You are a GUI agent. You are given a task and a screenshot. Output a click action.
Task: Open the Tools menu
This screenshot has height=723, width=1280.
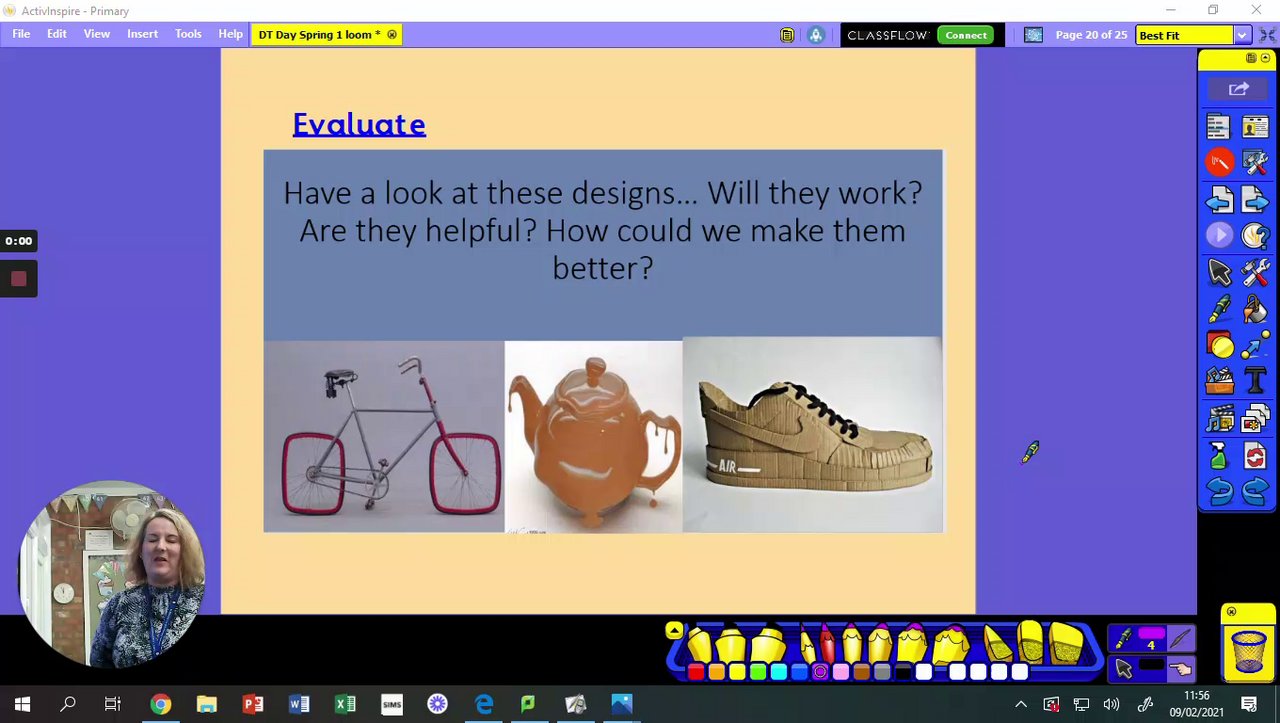tap(188, 34)
